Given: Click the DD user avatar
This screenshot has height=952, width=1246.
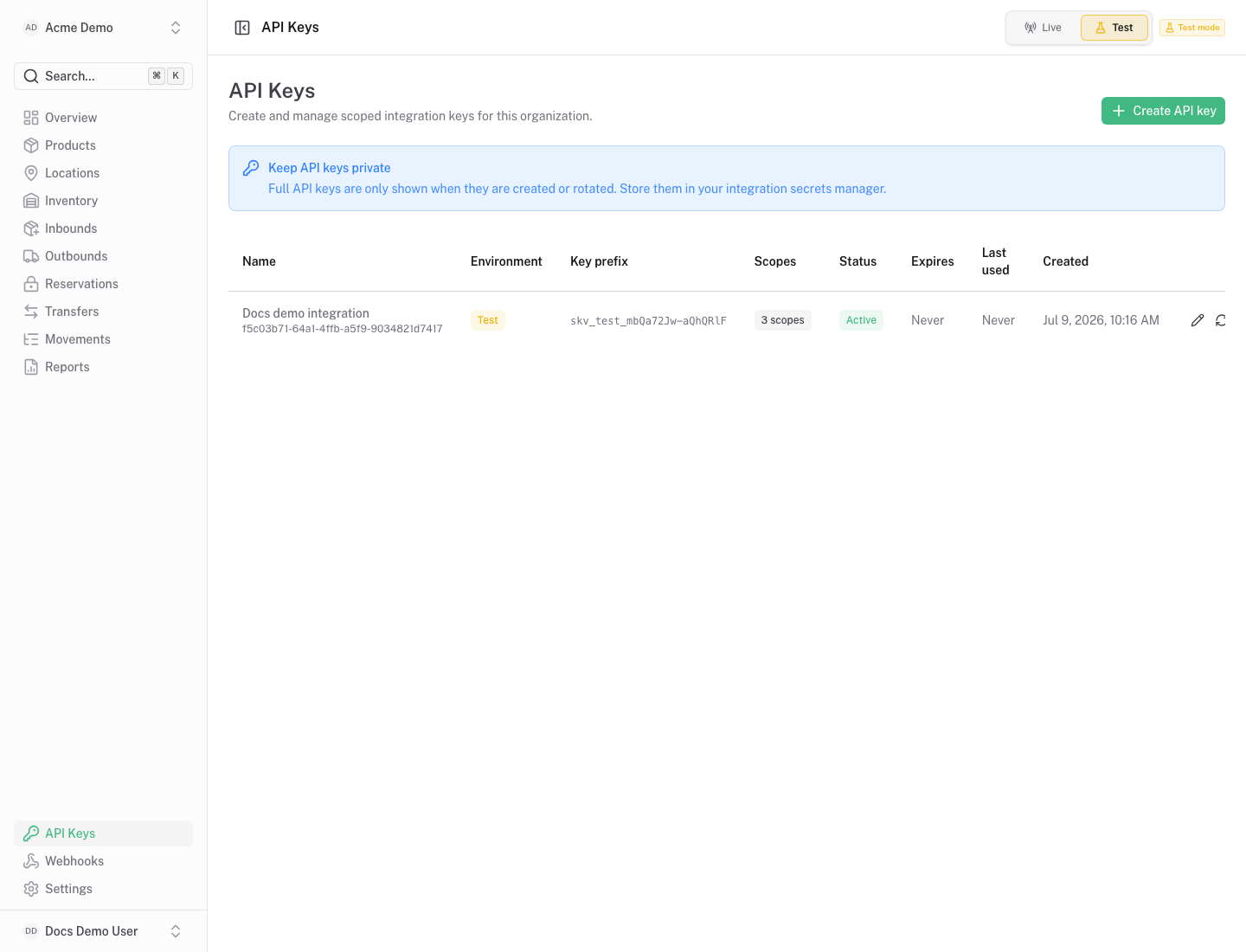Looking at the screenshot, I should pos(31,931).
